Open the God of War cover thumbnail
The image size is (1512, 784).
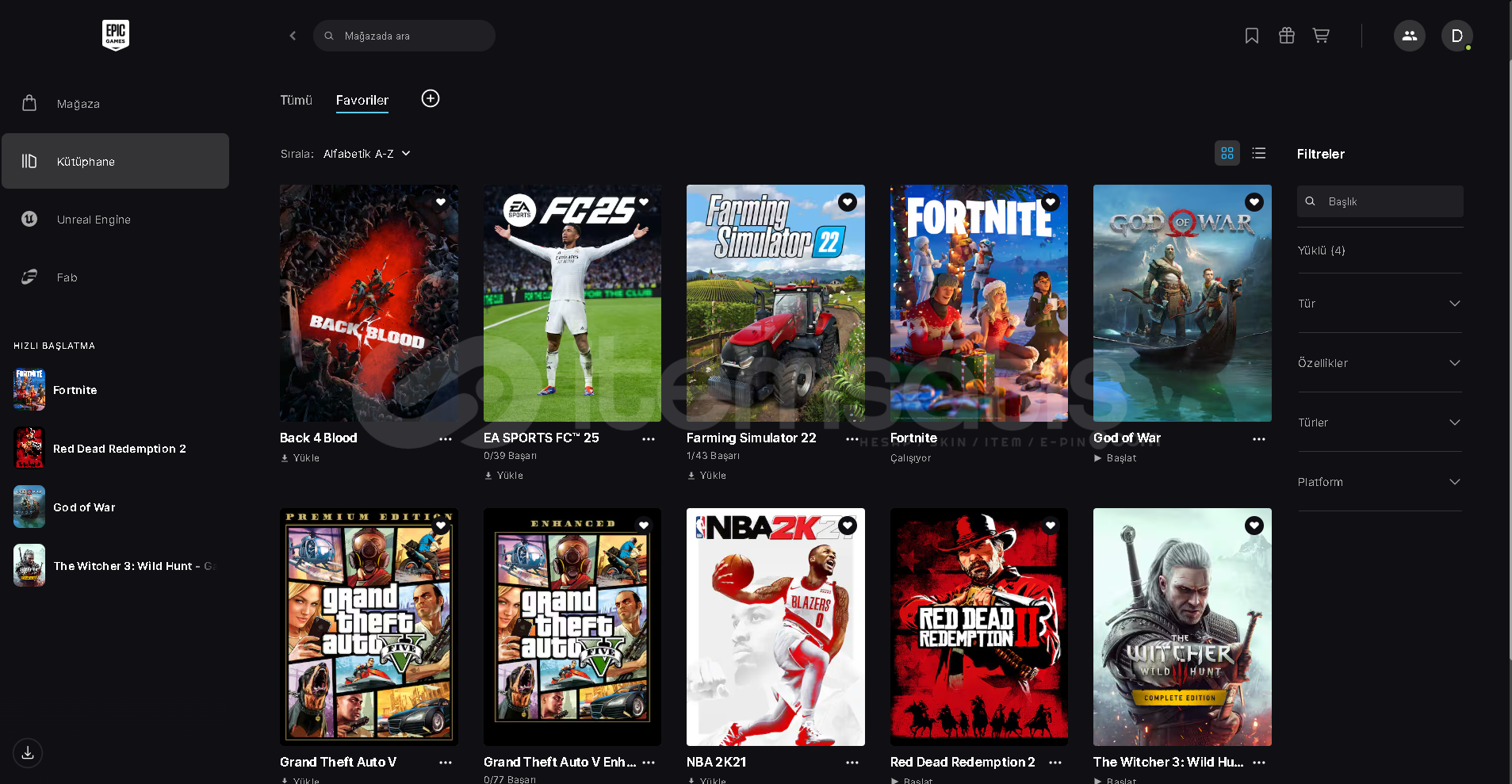pyautogui.click(x=1182, y=304)
